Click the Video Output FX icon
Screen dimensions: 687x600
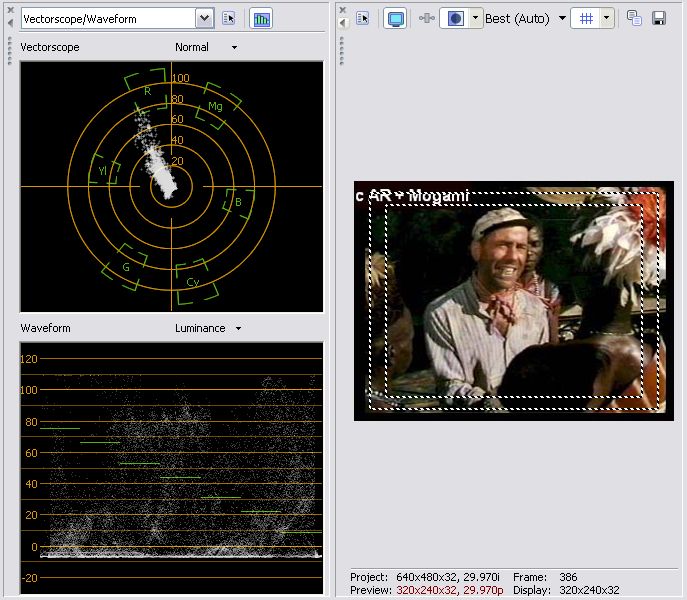click(427, 18)
